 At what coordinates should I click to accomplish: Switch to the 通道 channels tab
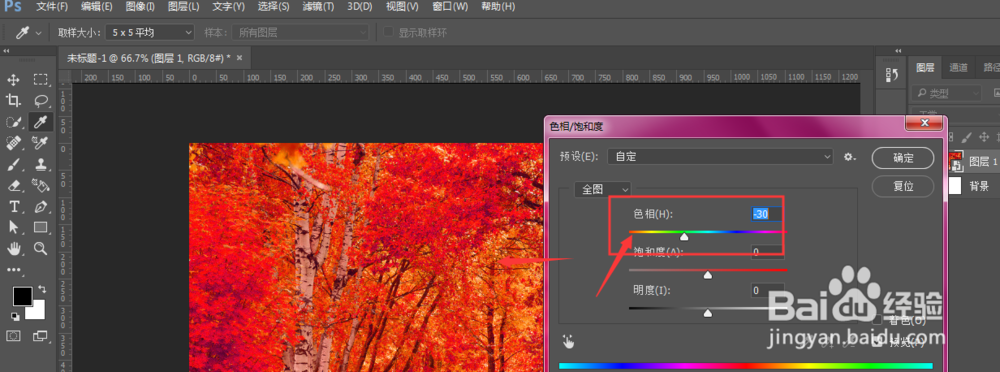[x=958, y=68]
